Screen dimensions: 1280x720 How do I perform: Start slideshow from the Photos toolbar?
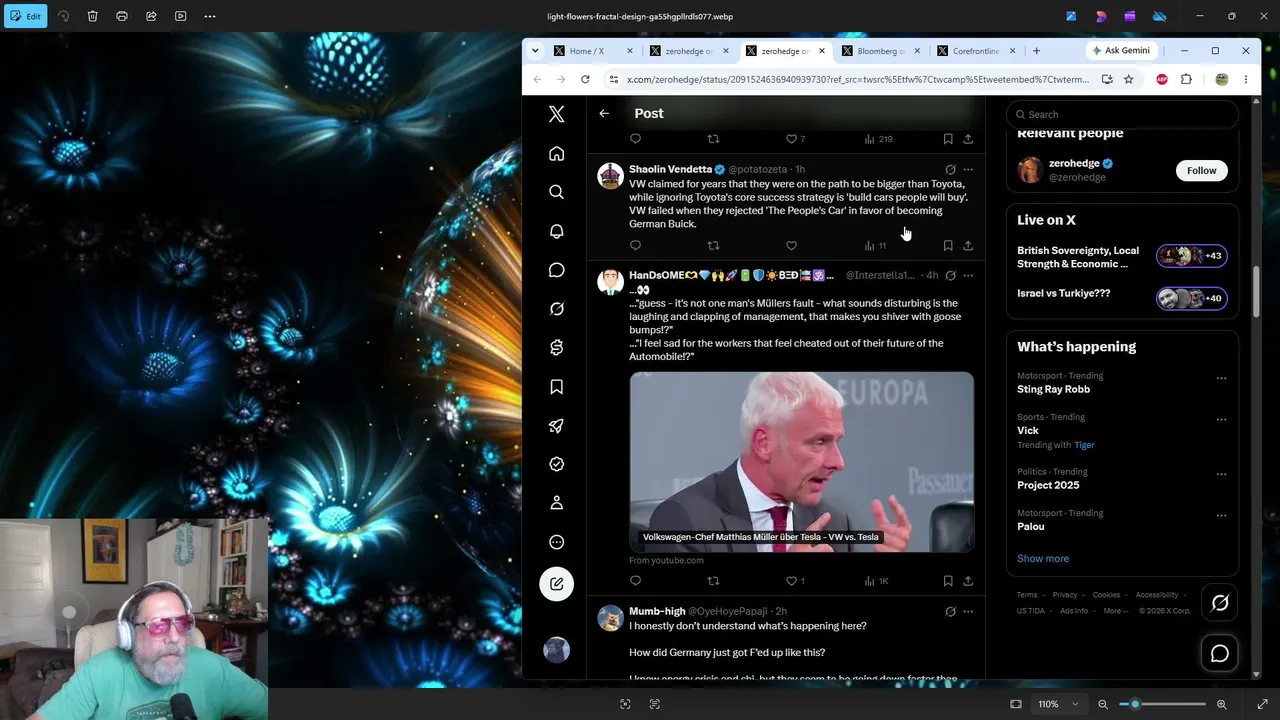pos(180,16)
